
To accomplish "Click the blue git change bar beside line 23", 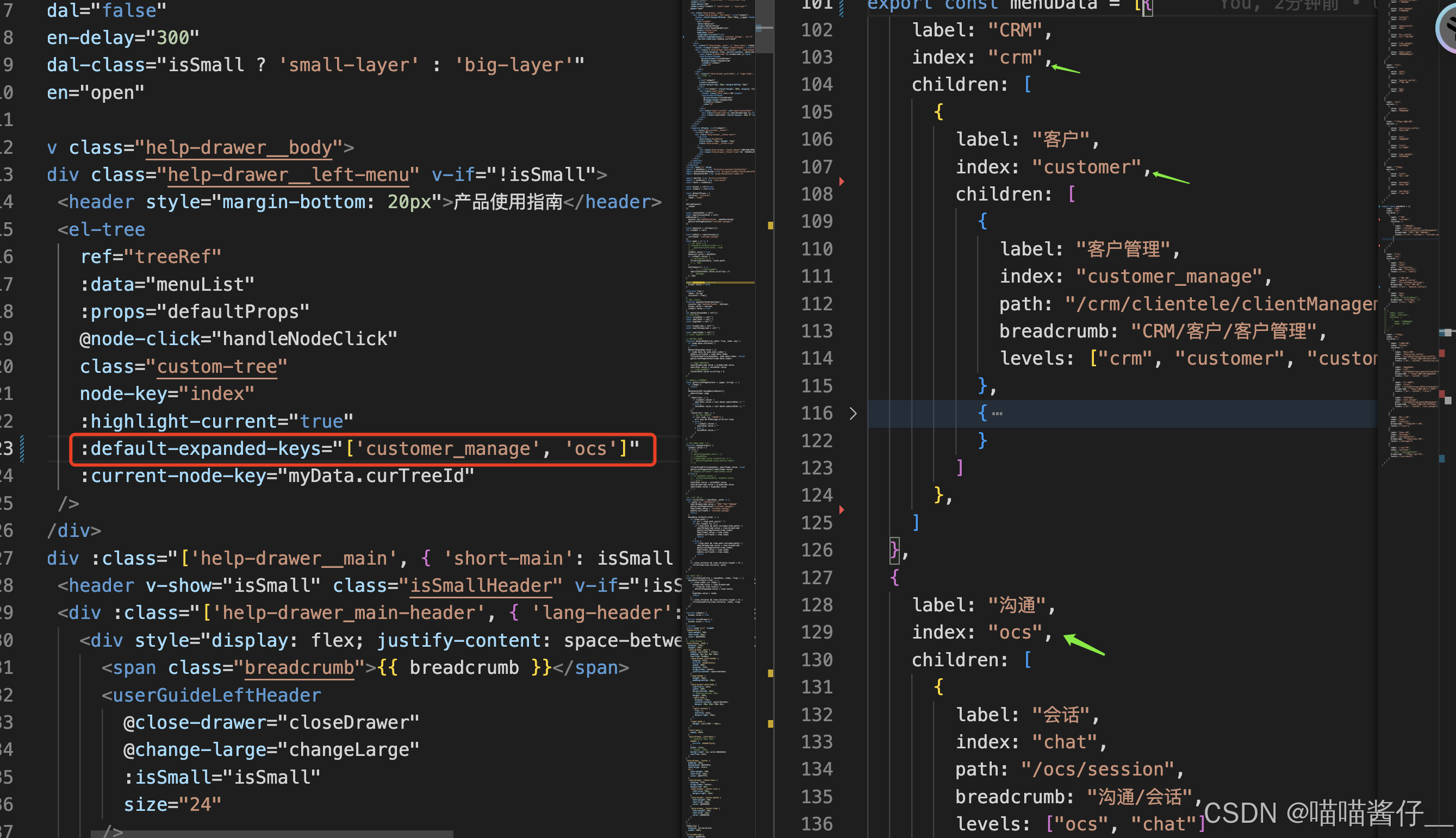I will coord(22,448).
